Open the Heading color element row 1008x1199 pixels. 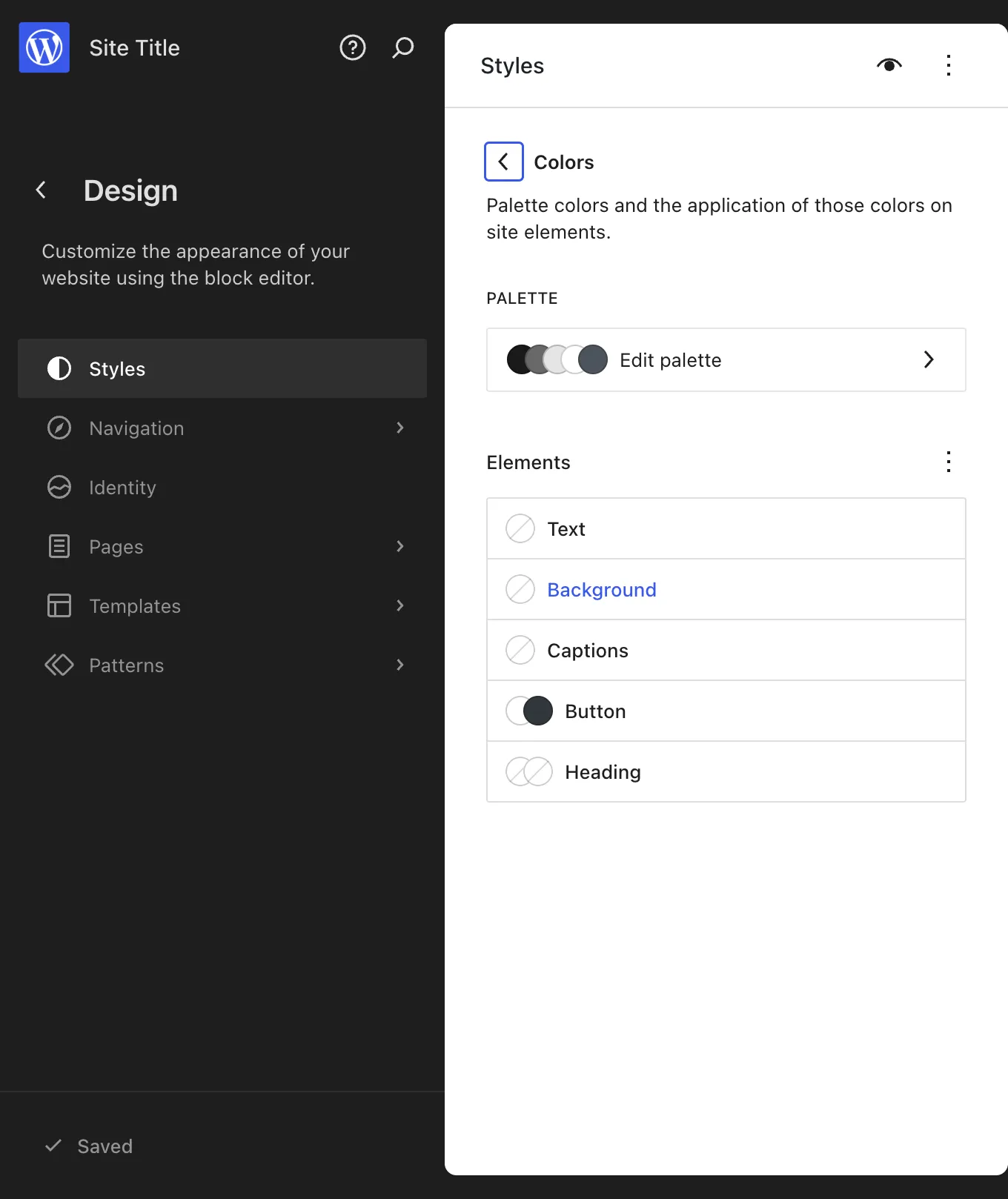point(726,771)
